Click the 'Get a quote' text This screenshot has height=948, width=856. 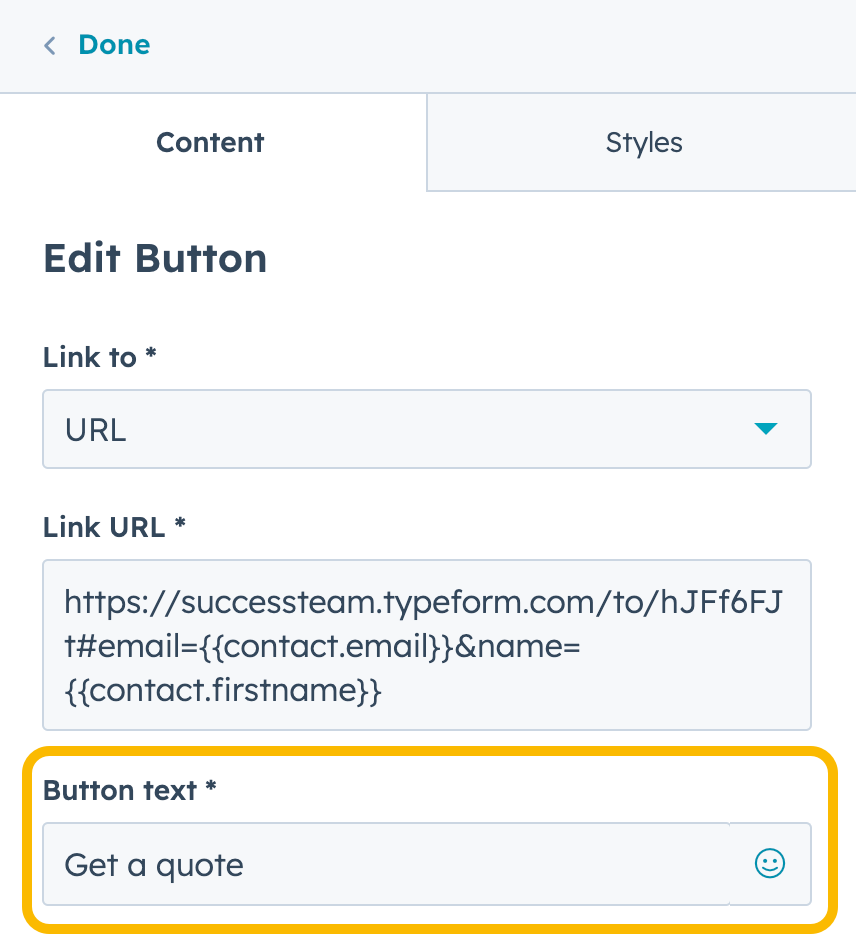pyautogui.click(x=154, y=864)
